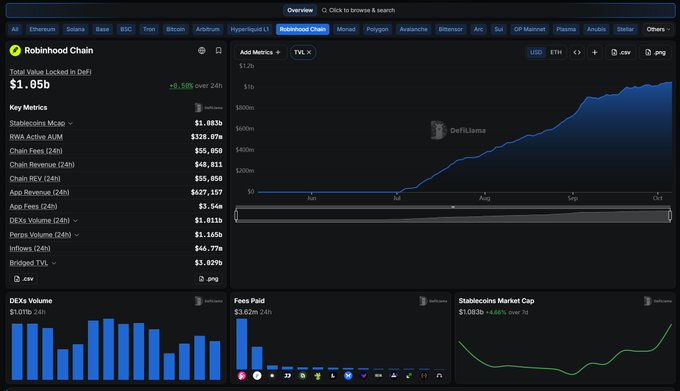
Task: Click the white round icon under second fees bar
Action: point(257,376)
